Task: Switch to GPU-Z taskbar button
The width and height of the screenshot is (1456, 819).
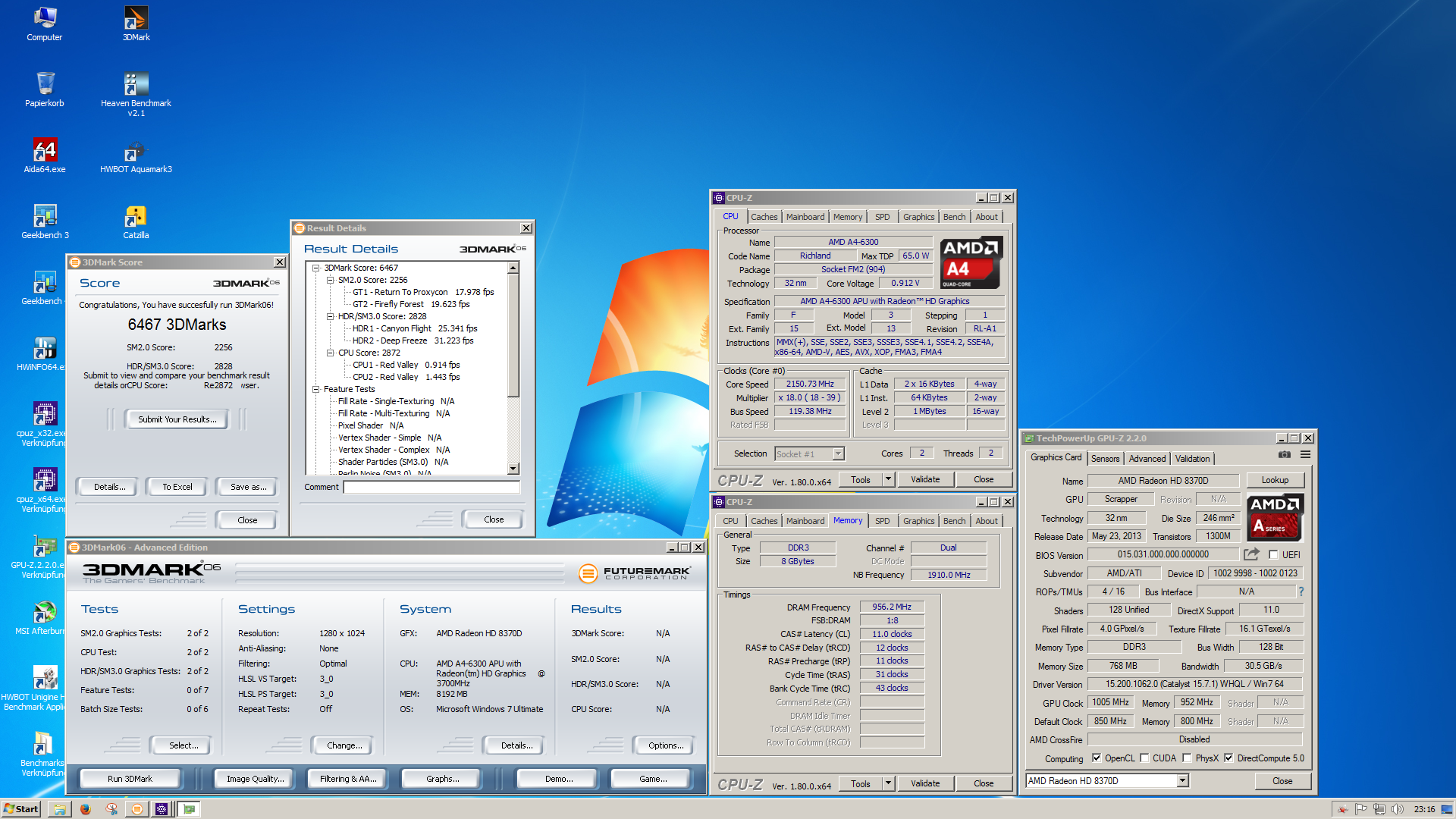Action: click(189, 809)
